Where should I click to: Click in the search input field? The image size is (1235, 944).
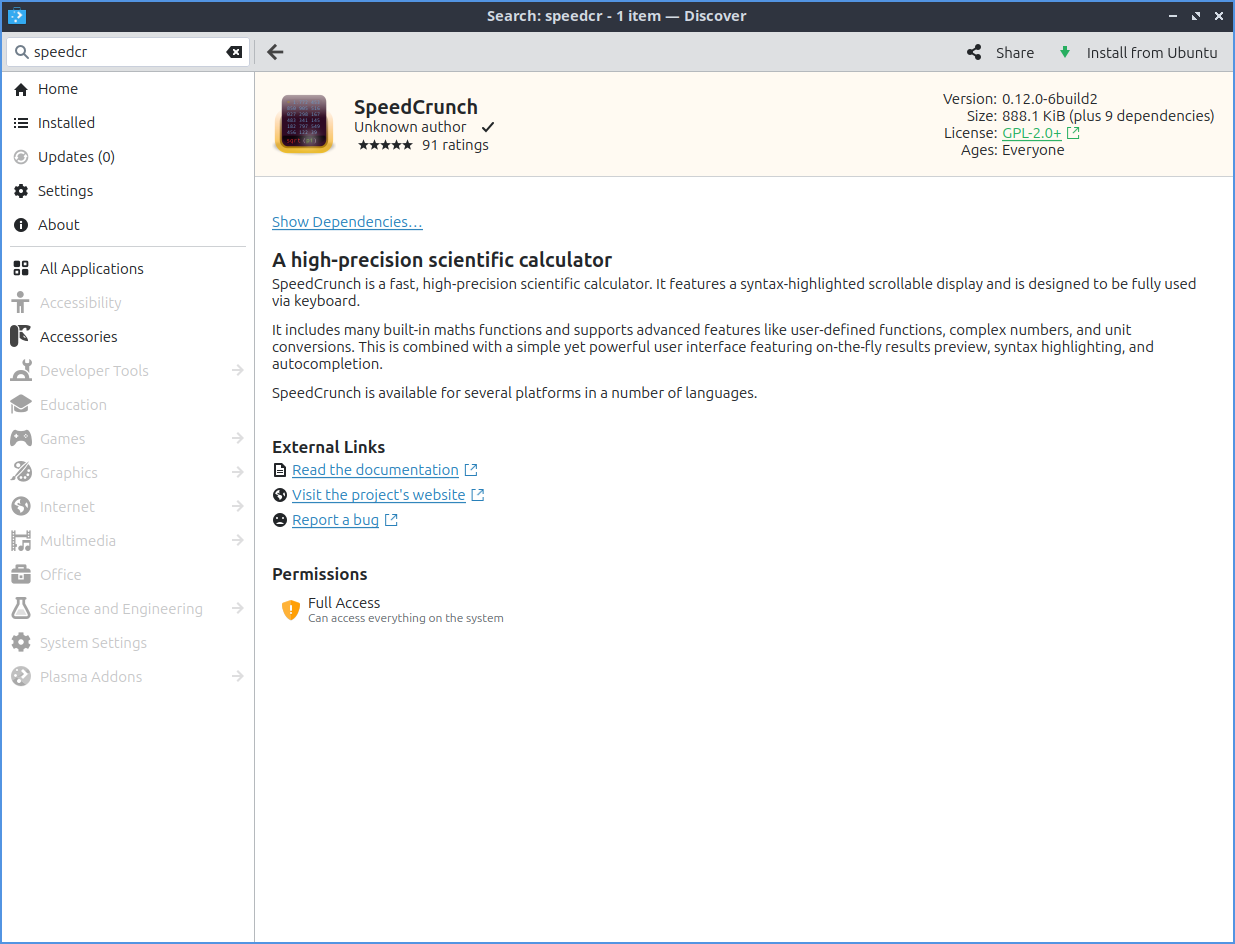pyautogui.click(x=125, y=52)
